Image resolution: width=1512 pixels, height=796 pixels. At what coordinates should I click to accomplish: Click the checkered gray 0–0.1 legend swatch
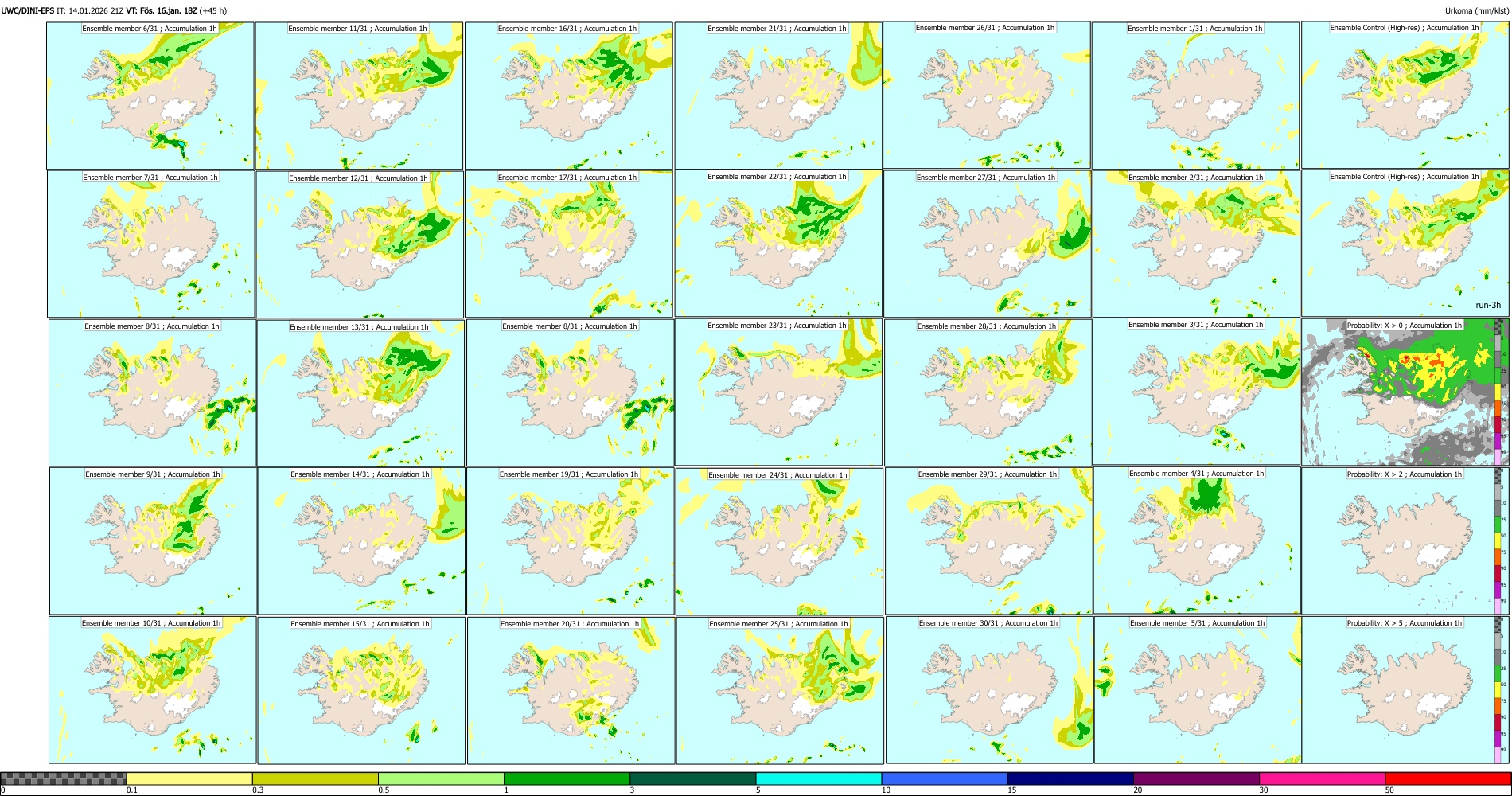64,778
